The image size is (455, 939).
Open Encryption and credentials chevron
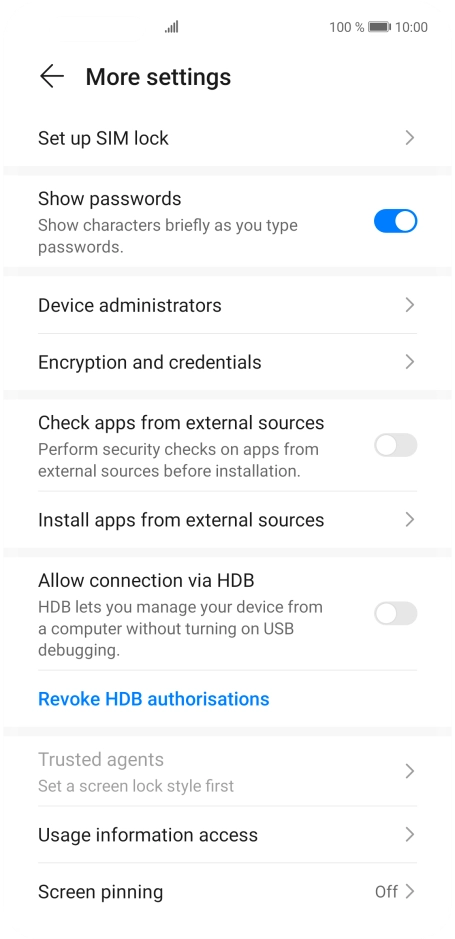pyautogui.click(x=410, y=362)
